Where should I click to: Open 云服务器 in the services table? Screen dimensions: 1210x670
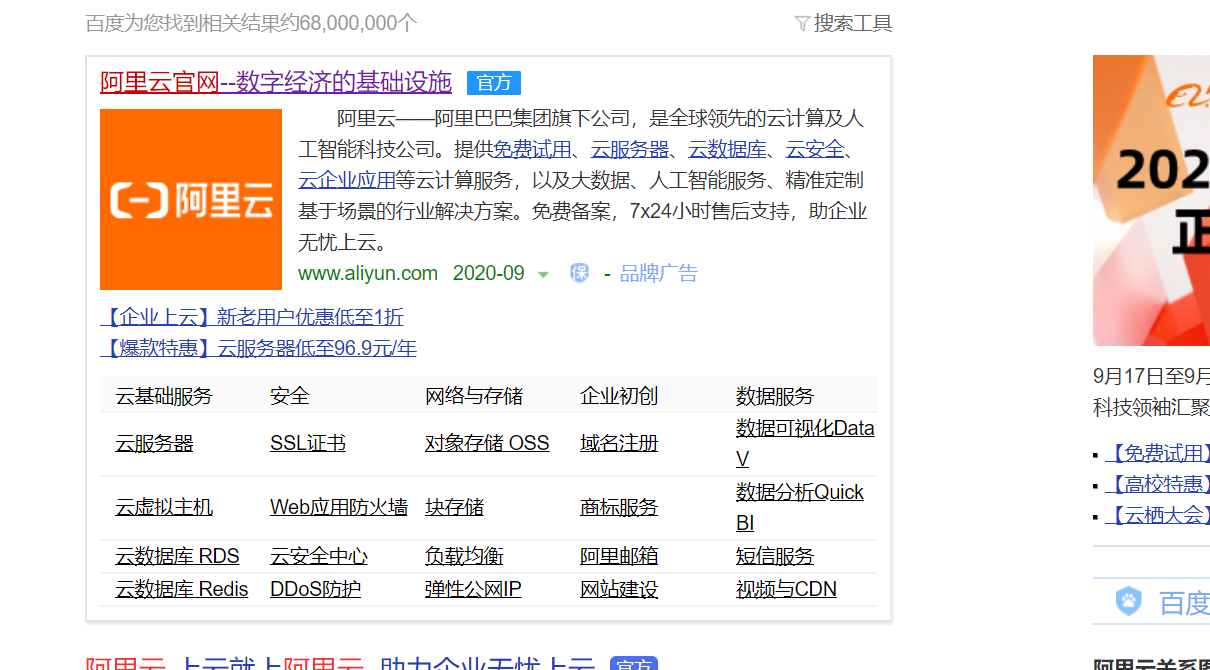pos(154,443)
